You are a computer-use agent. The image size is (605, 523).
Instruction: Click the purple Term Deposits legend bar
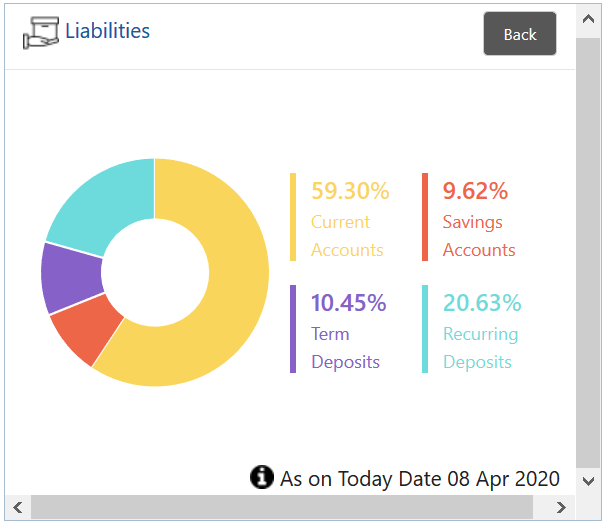[293, 329]
